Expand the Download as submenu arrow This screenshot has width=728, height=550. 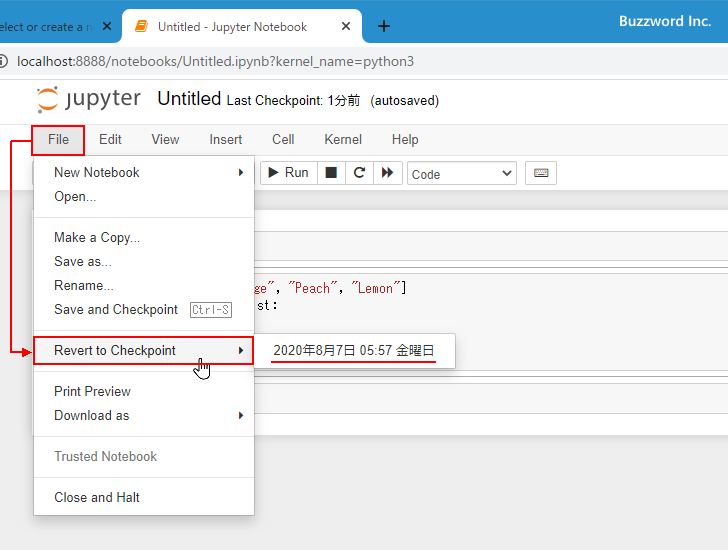tap(241, 415)
